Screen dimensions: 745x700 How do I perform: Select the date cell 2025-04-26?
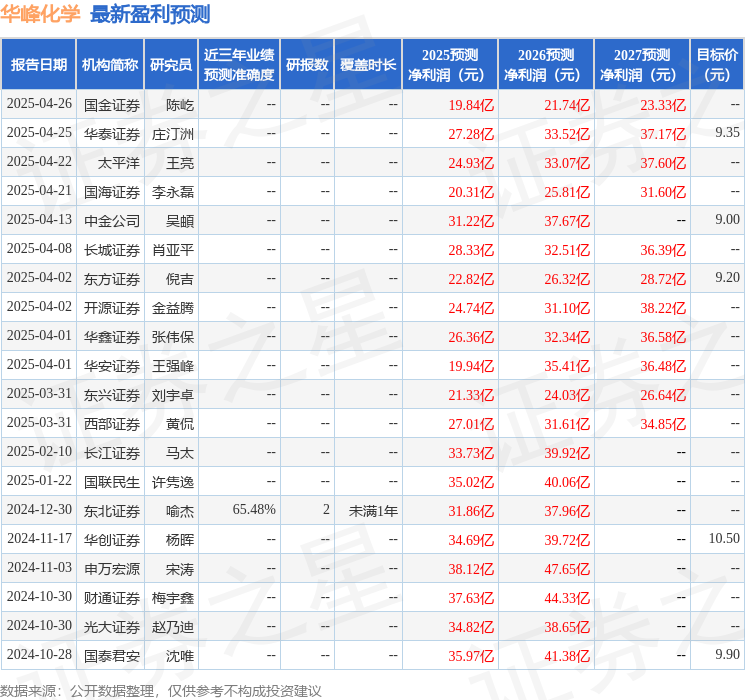click(39, 104)
